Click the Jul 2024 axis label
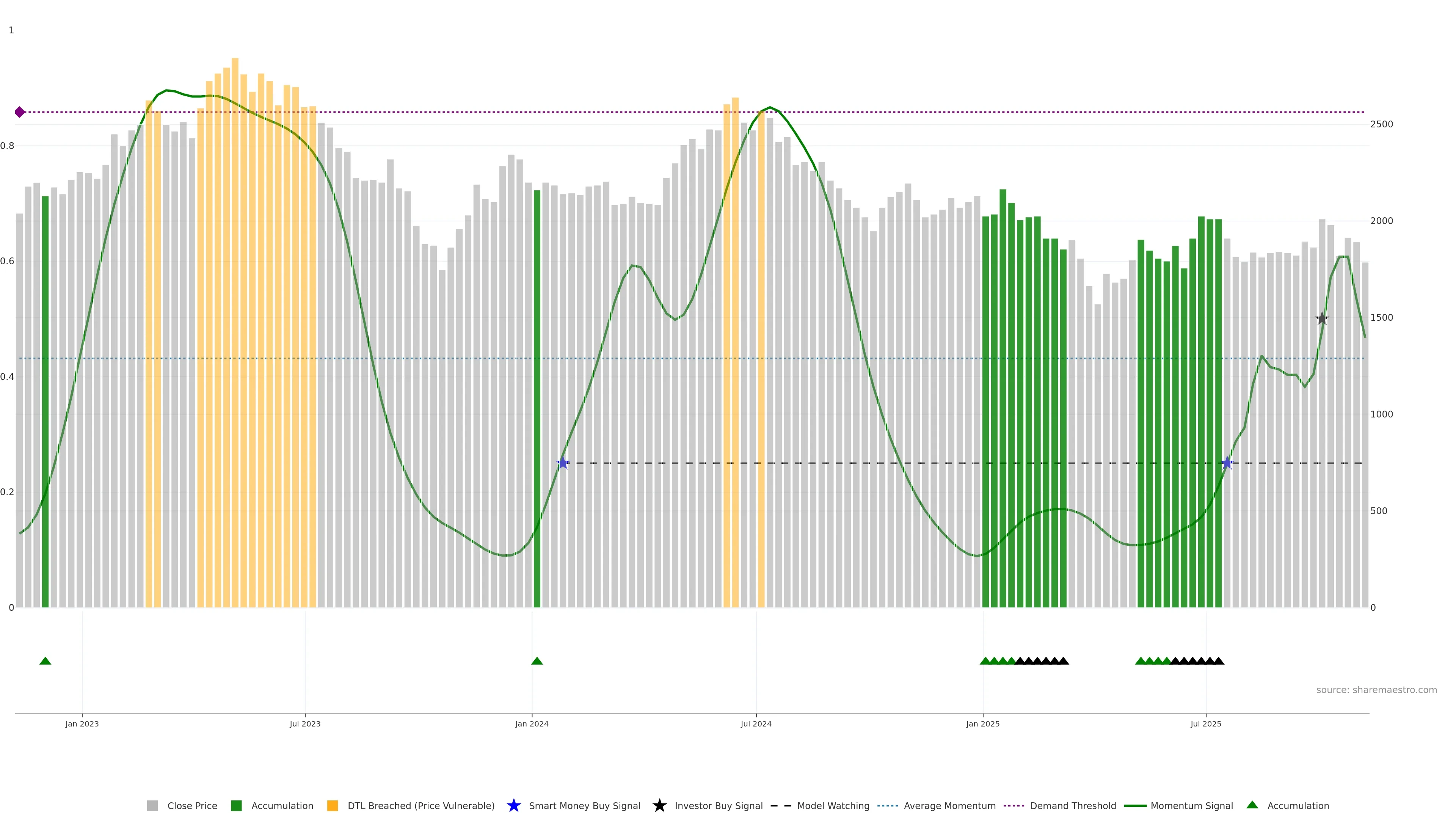1456x819 pixels. 756,723
